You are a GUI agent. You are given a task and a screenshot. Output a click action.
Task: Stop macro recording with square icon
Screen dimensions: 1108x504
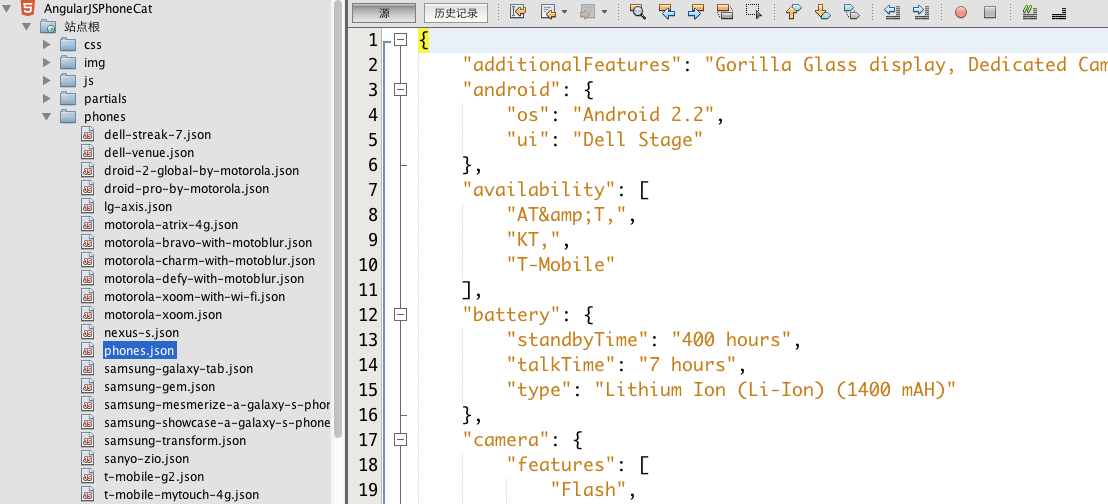[989, 13]
